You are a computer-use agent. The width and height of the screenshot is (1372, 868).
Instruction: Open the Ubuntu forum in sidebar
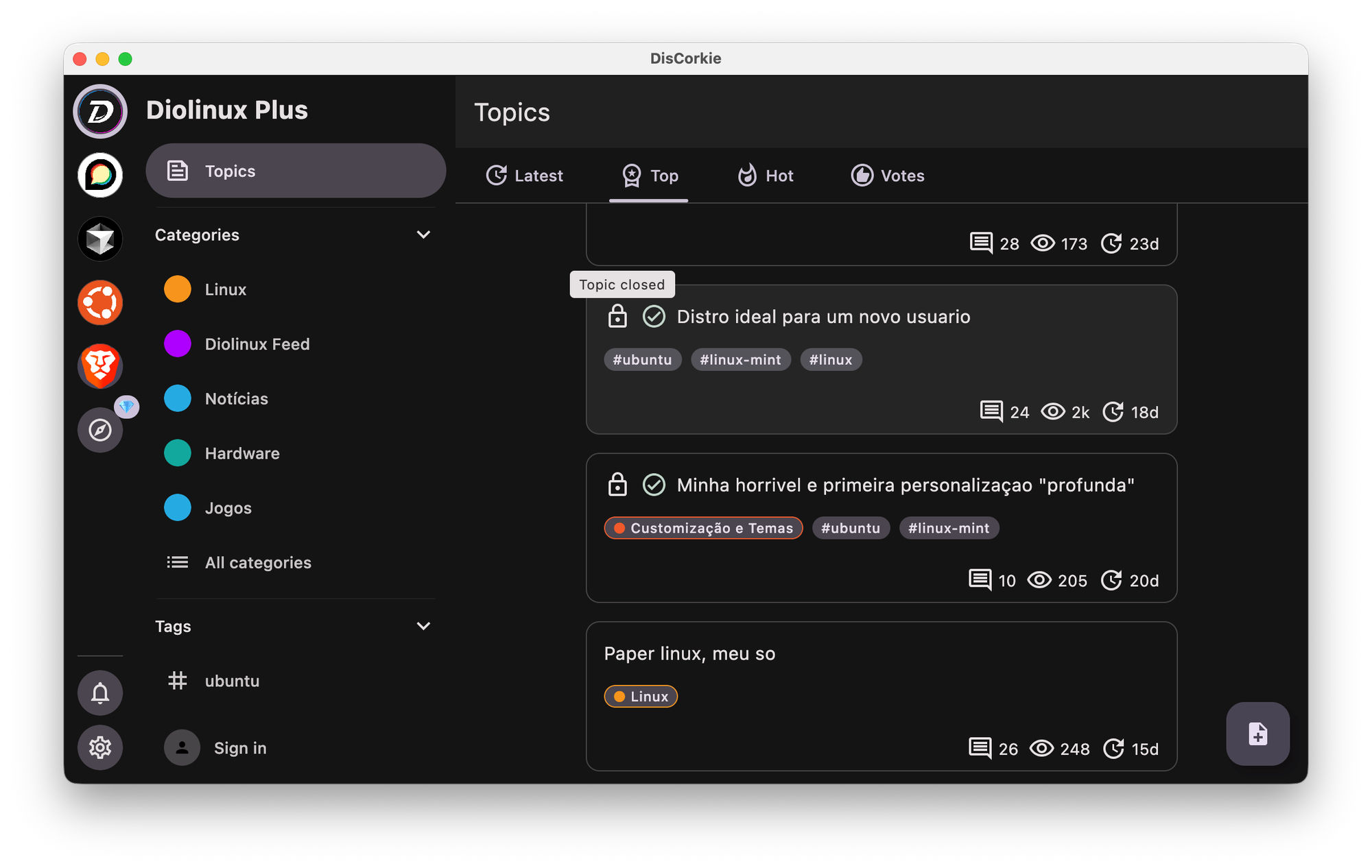(100, 302)
